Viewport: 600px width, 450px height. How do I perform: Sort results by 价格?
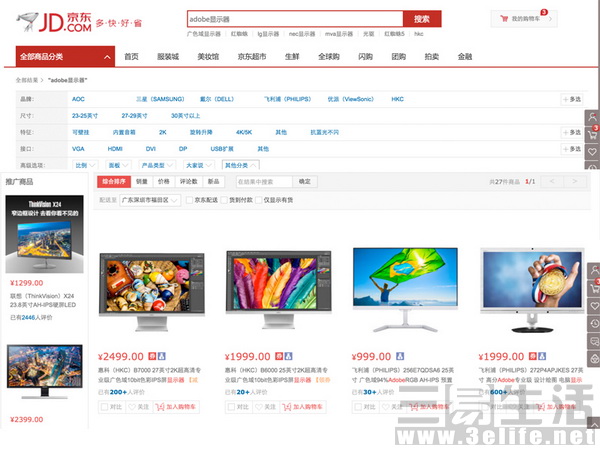164,181
